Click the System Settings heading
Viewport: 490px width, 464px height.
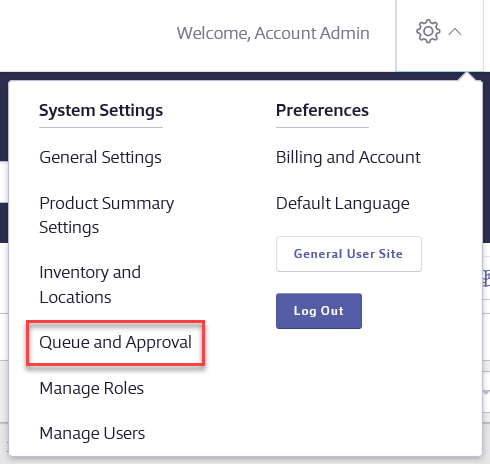coord(101,110)
